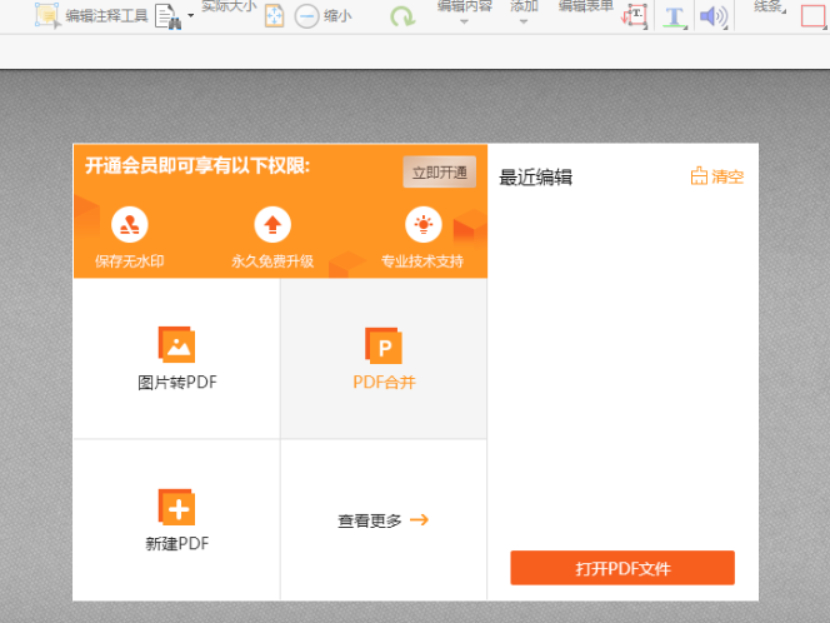The height and width of the screenshot is (623, 830).
Task: Expand the 添加 dropdown arrow
Action: [524, 22]
